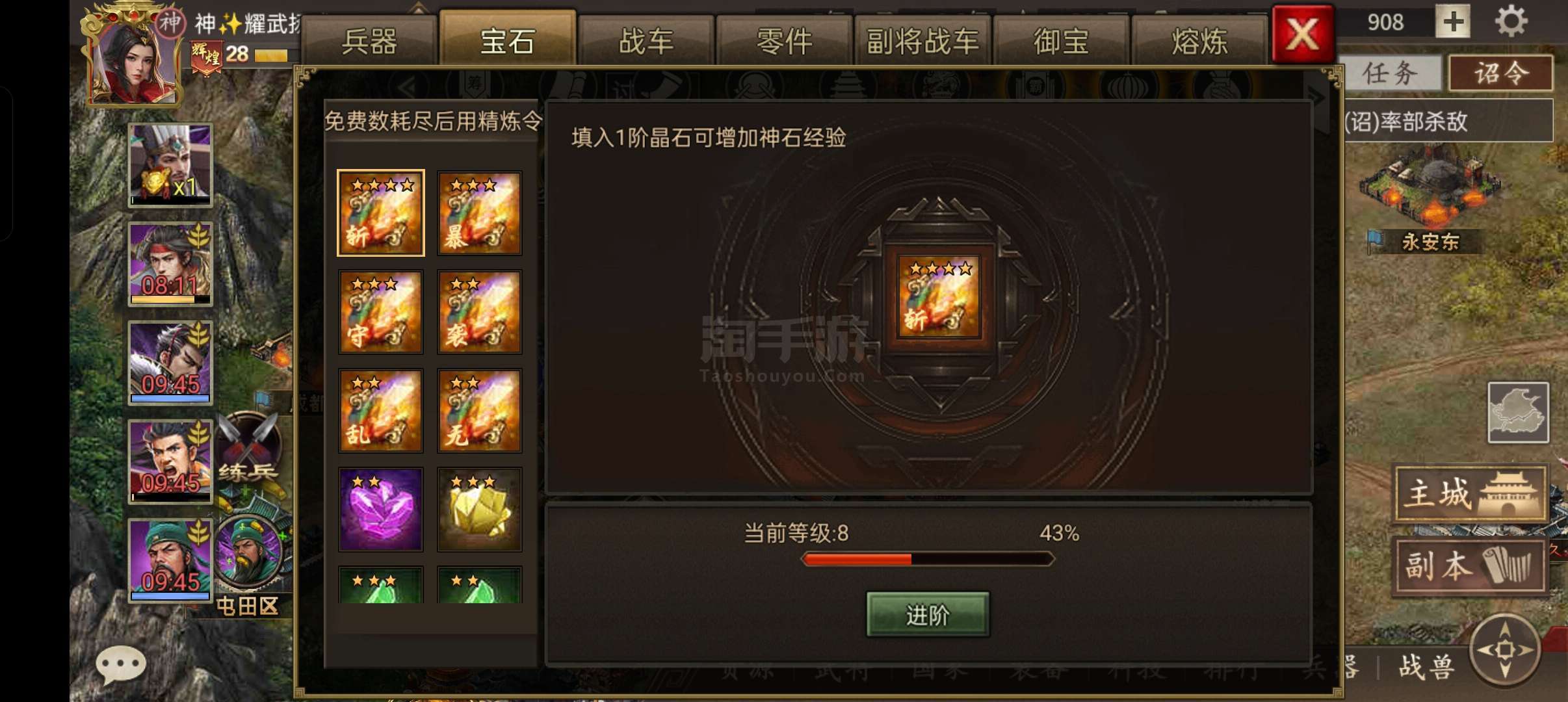The height and width of the screenshot is (702, 1568).
Task: Choose the 乱 gem icon
Action: [x=381, y=411]
